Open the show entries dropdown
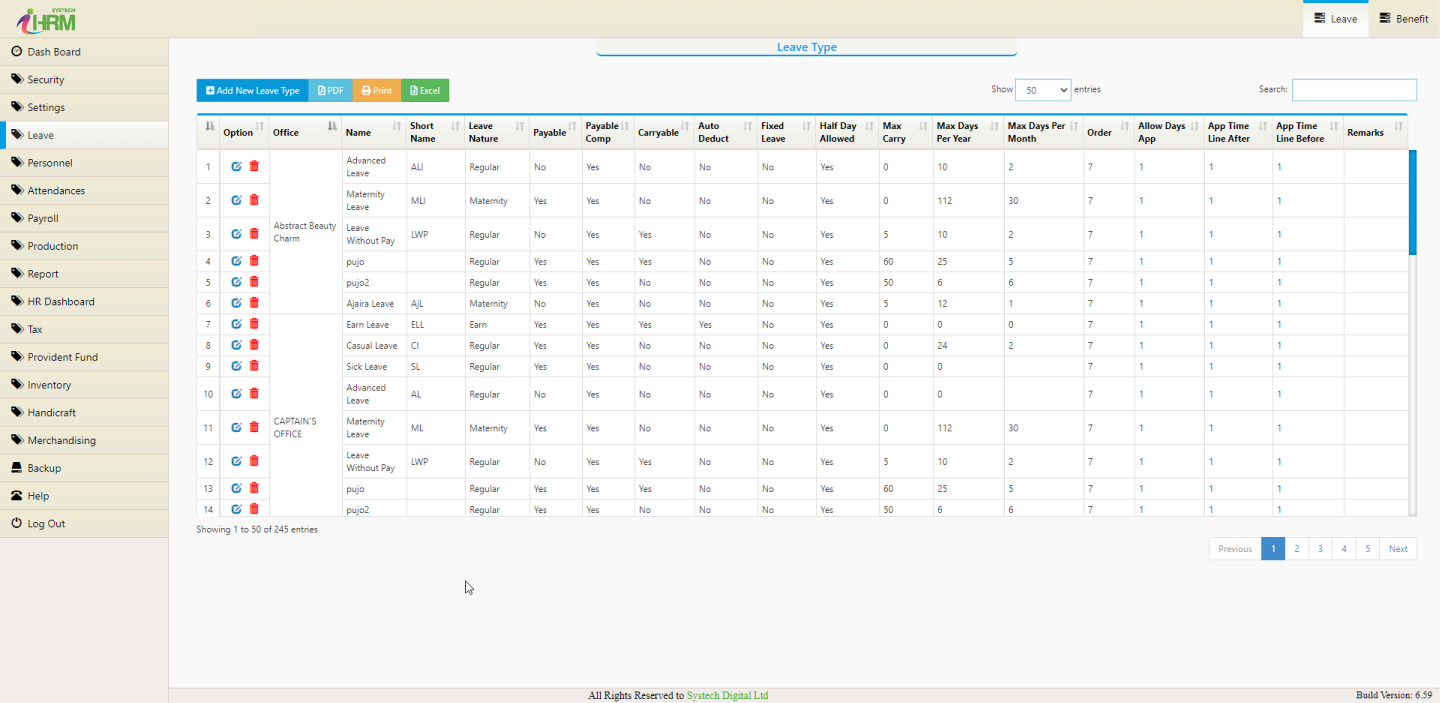The height and width of the screenshot is (703, 1440). [1042, 89]
